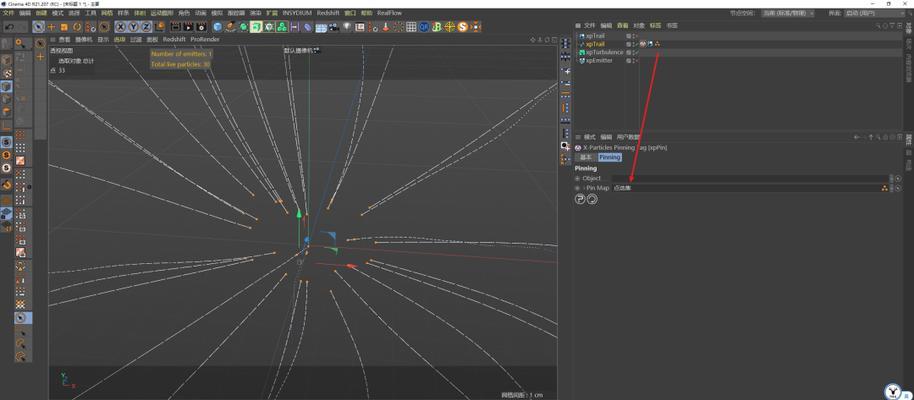The width and height of the screenshot is (914, 400).
Task: Open the Floor environment icon
Action: [x=321, y=27]
